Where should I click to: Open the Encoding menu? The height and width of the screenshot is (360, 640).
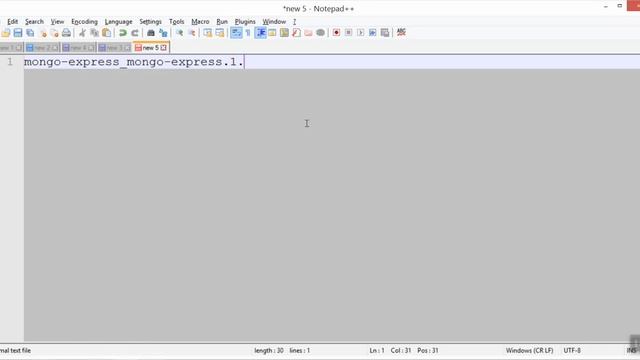point(84,22)
